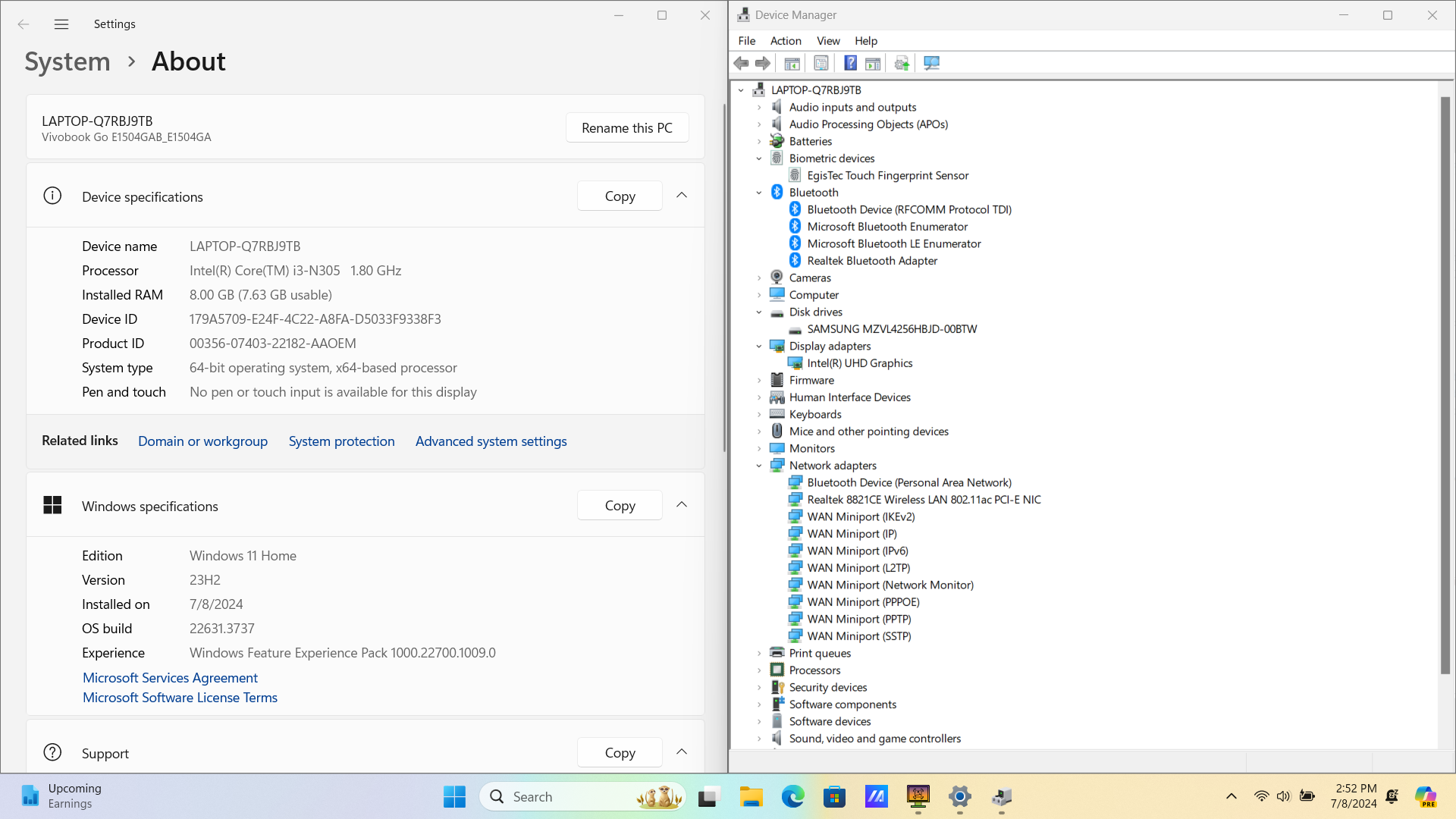Copy the Device specifications
The width and height of the screenshot is (1456, 819).
(x=620, y=196)
